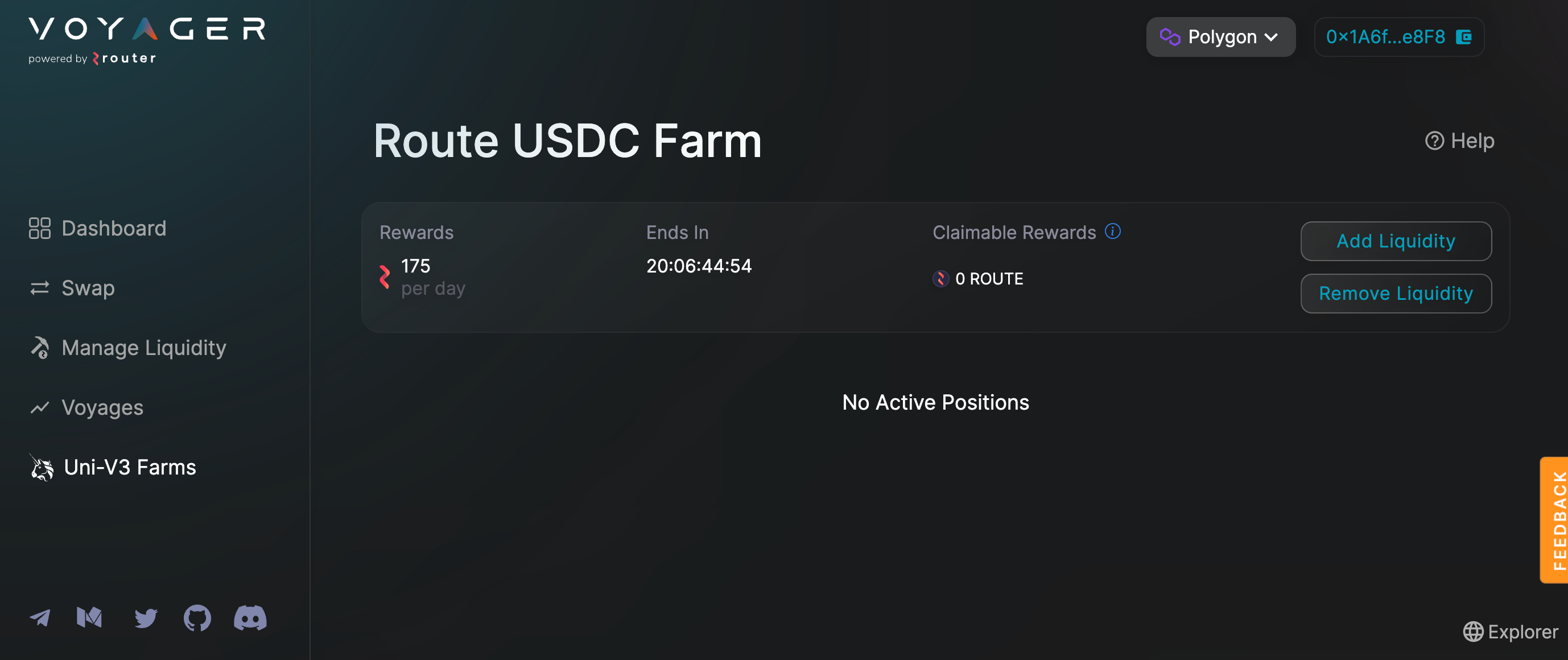
Task: Open the GitHub icon link
Action: tap(197, 618)
